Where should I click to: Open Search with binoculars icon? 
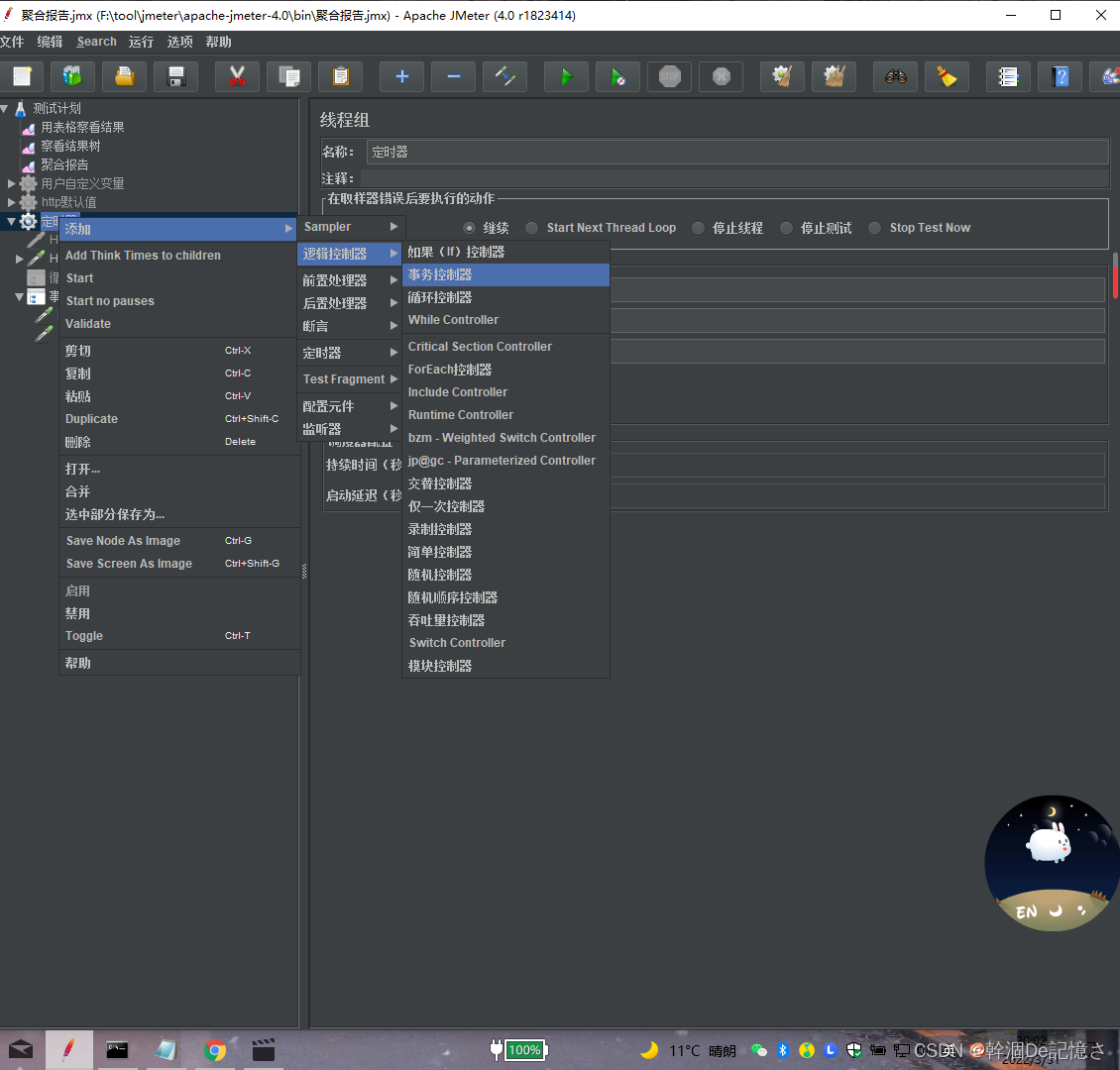click(x=896, y=76)
